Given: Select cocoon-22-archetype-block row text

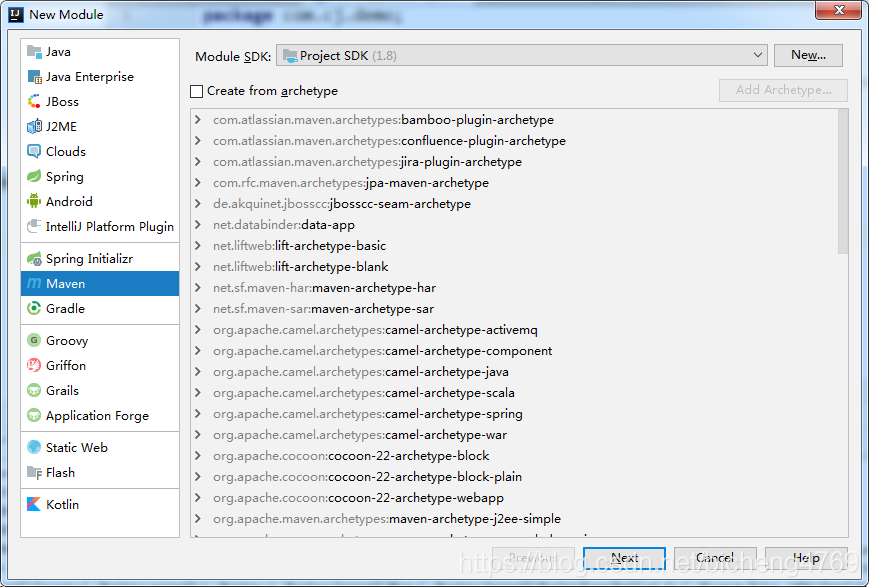Looking at the screenshot, I should click(x=351, y=456).
